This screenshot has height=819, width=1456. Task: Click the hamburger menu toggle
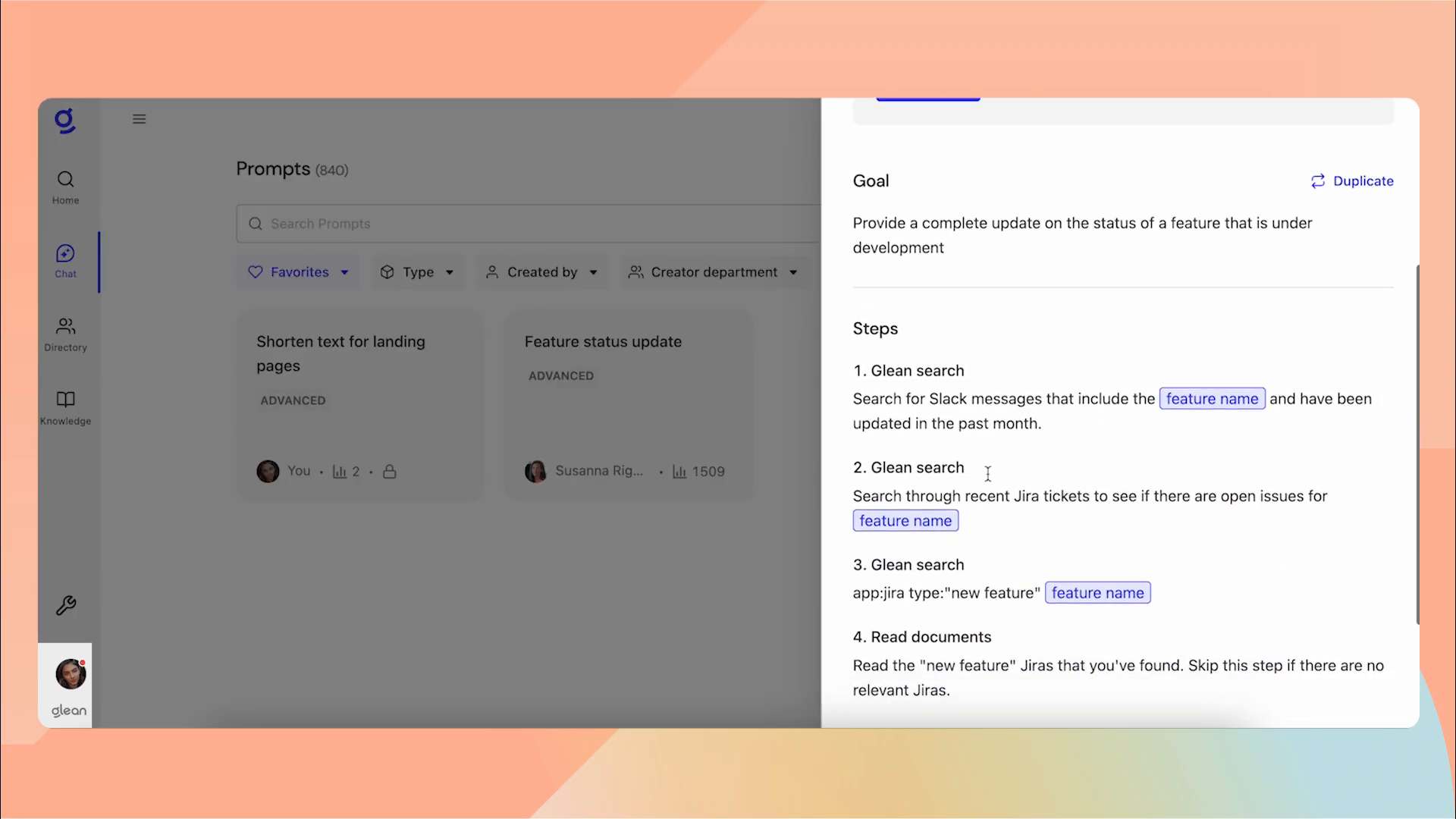click(x=139, y=119)
